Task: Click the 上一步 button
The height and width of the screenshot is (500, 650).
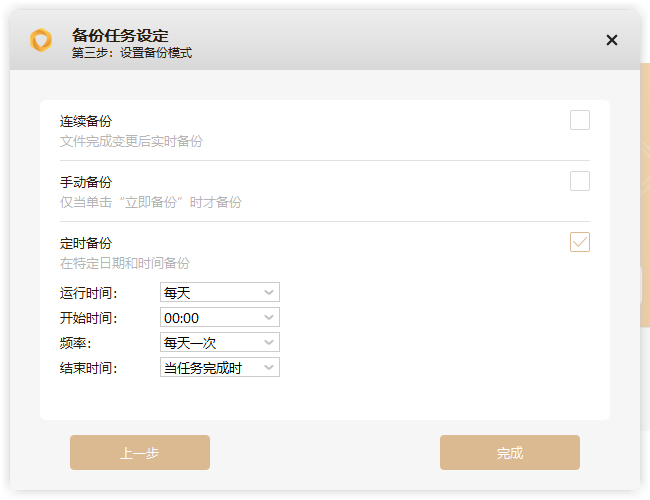Action: pyautogui.click(x=140, y=452)
